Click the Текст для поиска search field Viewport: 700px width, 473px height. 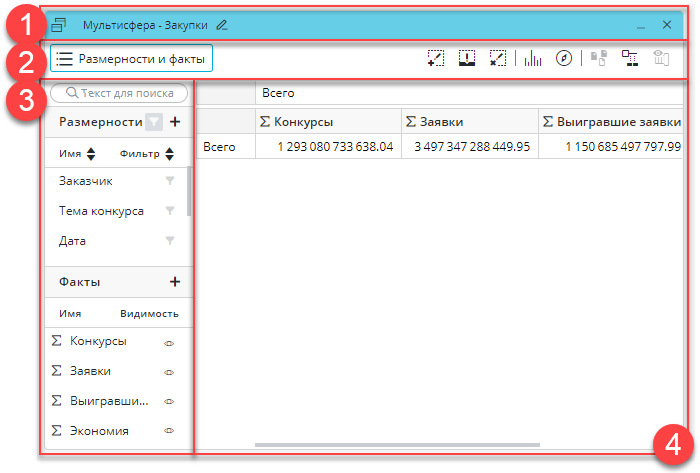tap(119, 93)
